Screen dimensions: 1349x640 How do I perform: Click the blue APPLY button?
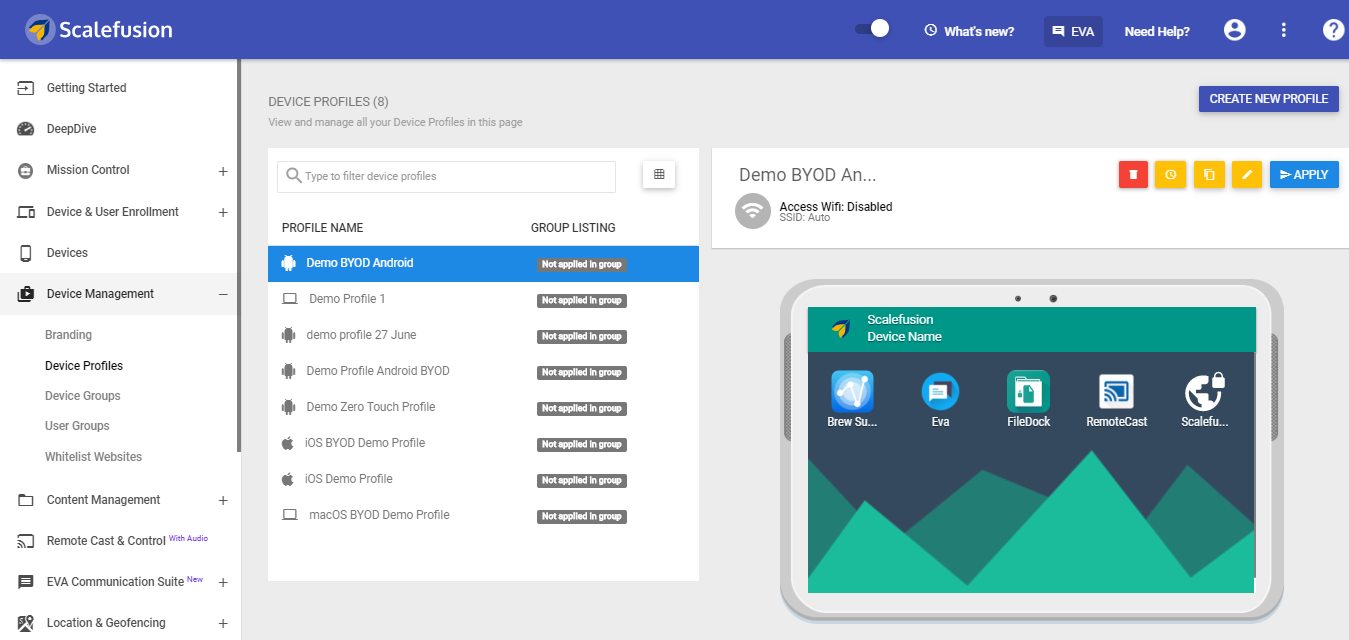coord(1304,174)
